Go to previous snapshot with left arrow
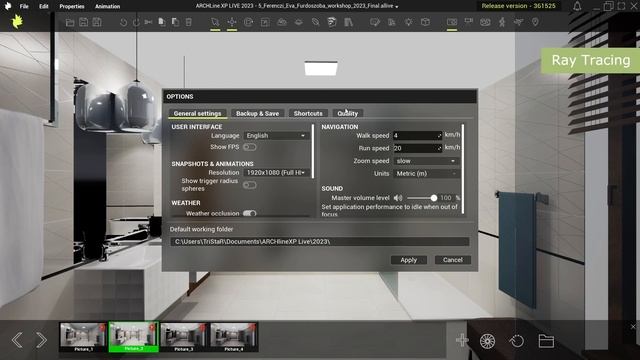Screen dimensions: 640x360 tap(17, 340)
